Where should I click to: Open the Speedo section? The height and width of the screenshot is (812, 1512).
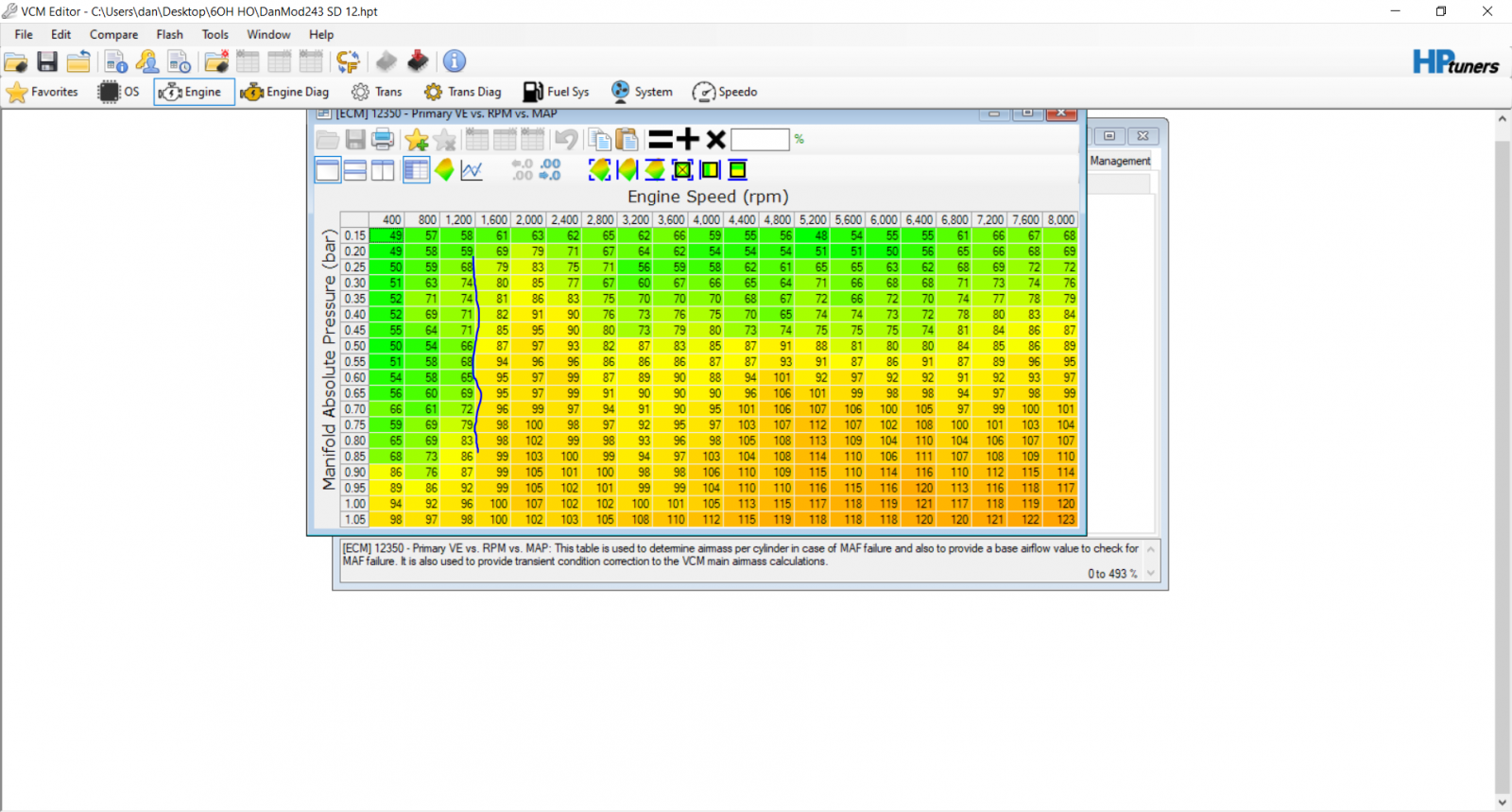tap(725, 92)
